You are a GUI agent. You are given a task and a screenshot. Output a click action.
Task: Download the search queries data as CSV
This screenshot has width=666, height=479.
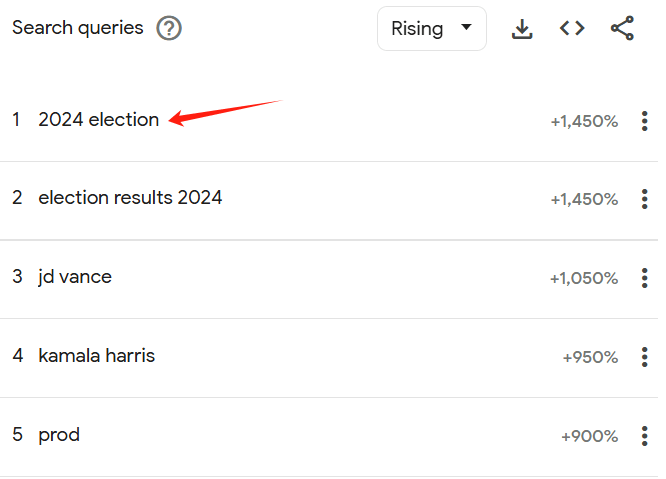point(522,29)
